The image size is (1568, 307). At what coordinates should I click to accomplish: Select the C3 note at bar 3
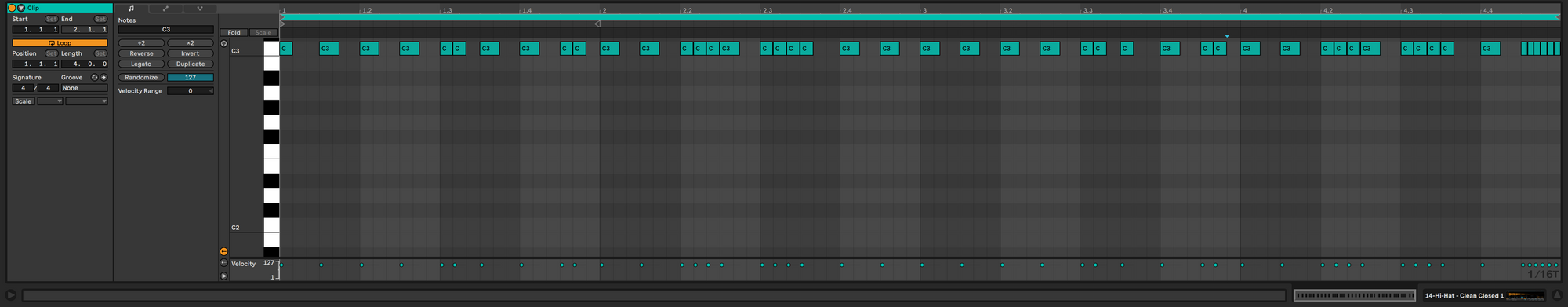tap(930, 49)
